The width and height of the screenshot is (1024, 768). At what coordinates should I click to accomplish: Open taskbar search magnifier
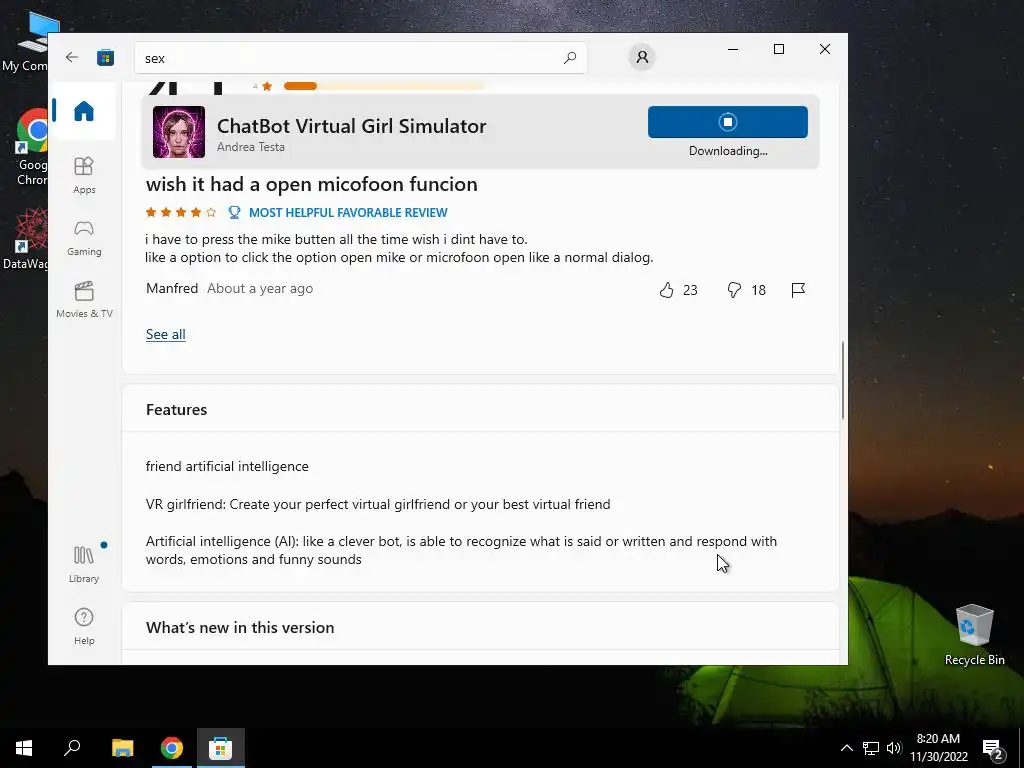(72, 748)
